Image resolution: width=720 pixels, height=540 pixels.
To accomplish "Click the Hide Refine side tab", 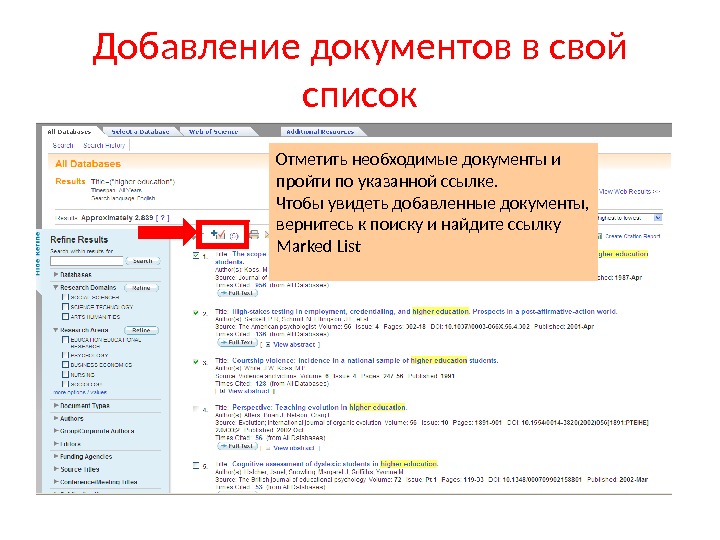I will pyautogui.click(x=38, y=253).
